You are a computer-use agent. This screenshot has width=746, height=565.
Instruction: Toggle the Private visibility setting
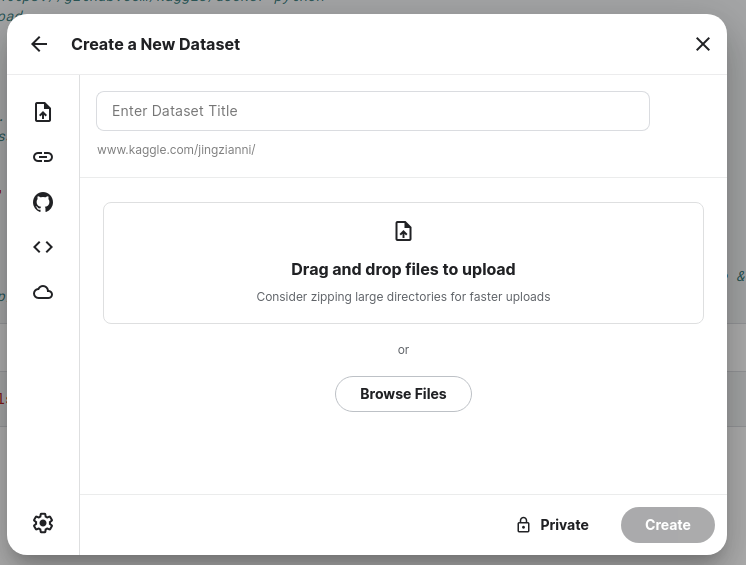[x=553, y=525]
